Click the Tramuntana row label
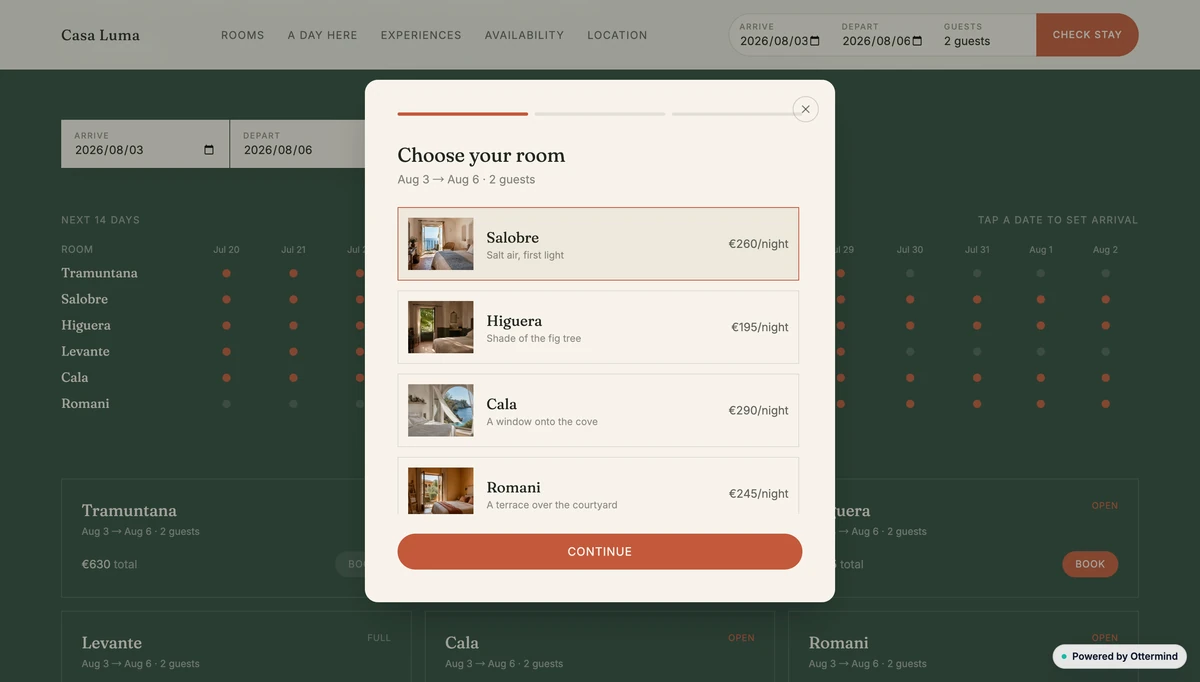Viewport: 1200px width, 682px height. (99, 273)
